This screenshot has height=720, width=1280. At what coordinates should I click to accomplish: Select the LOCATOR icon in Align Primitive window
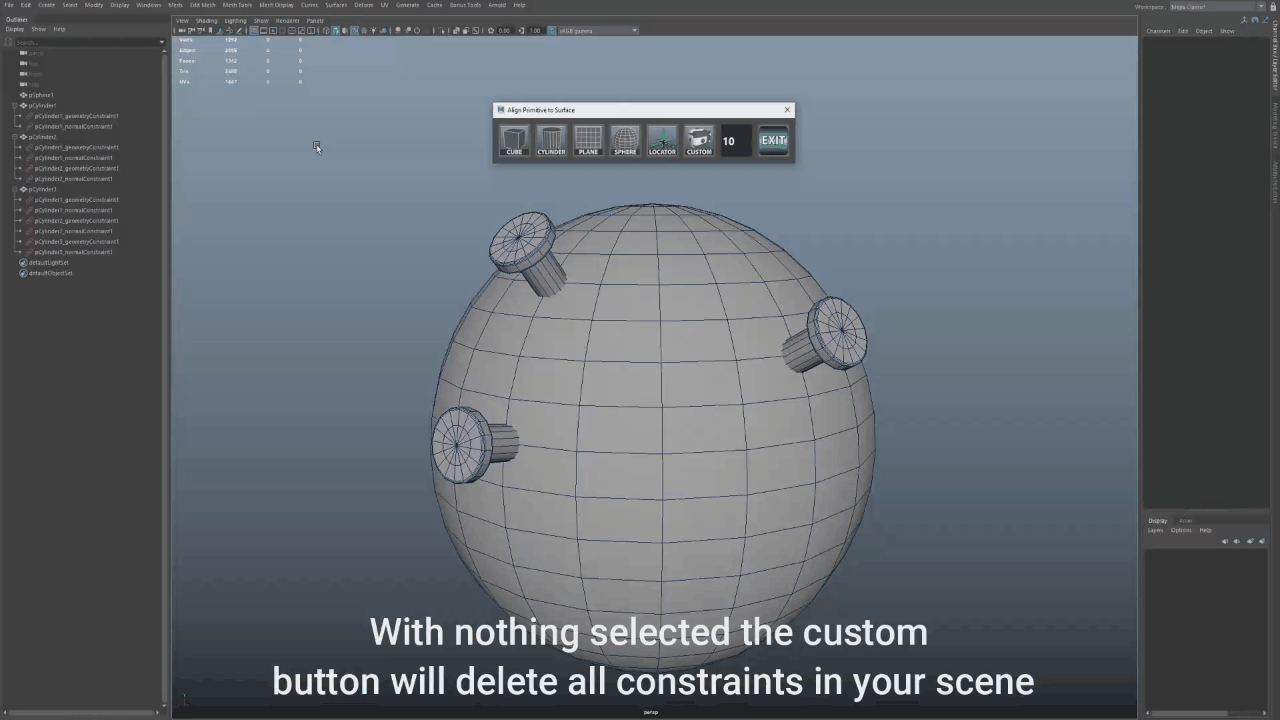point(662,140)
